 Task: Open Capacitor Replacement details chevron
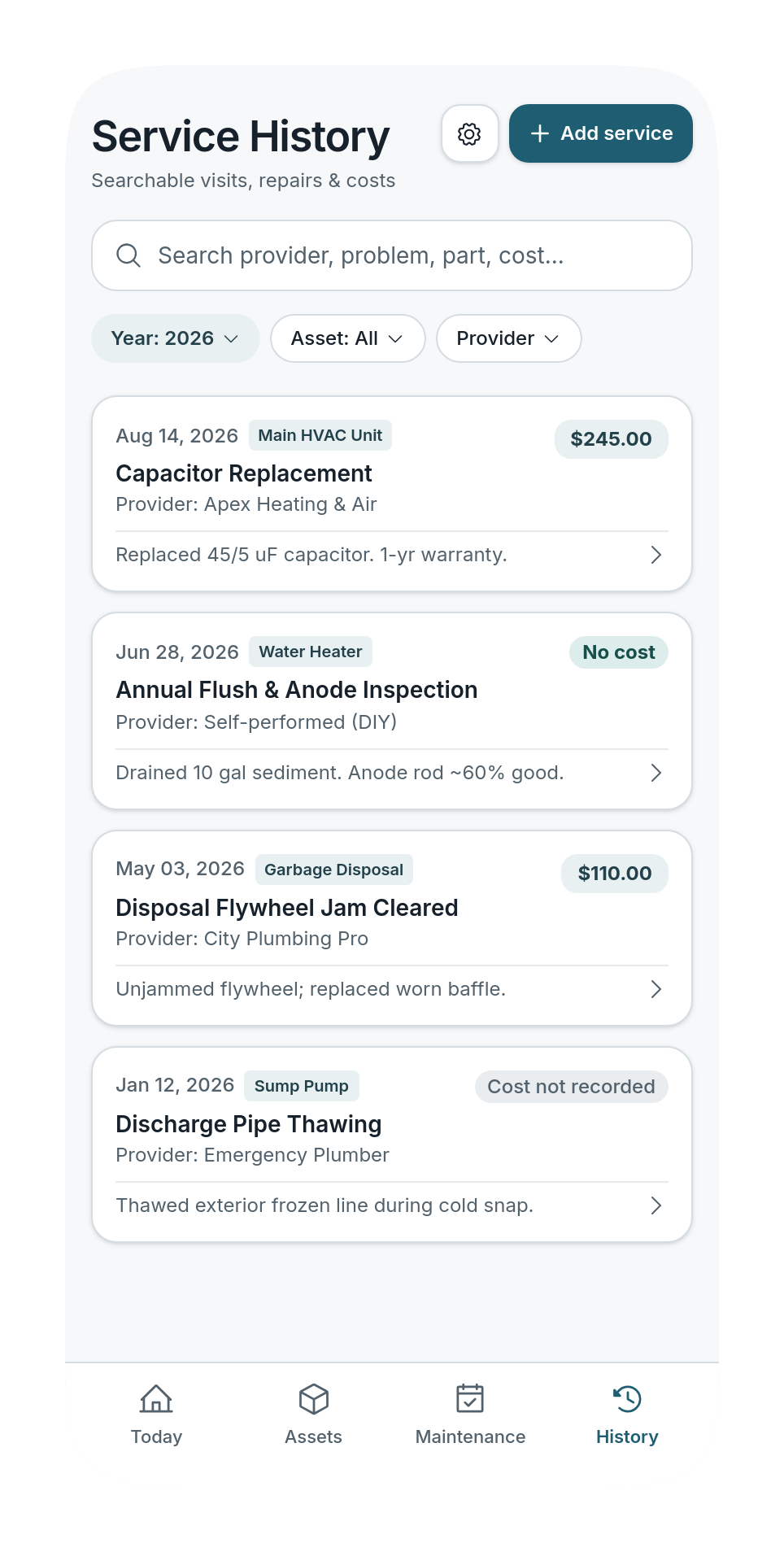pyautogui.click(x=656, y=555)
